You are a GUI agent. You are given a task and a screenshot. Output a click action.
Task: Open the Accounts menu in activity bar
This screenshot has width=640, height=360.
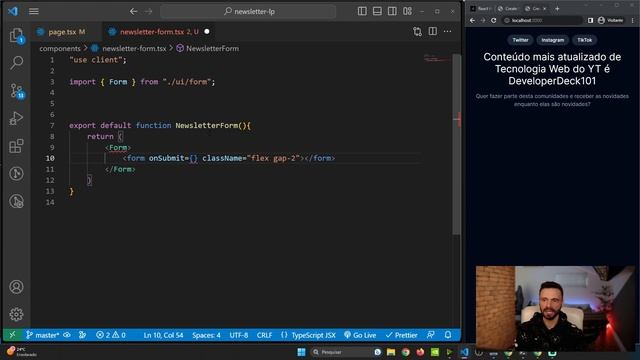pos(16,287)
